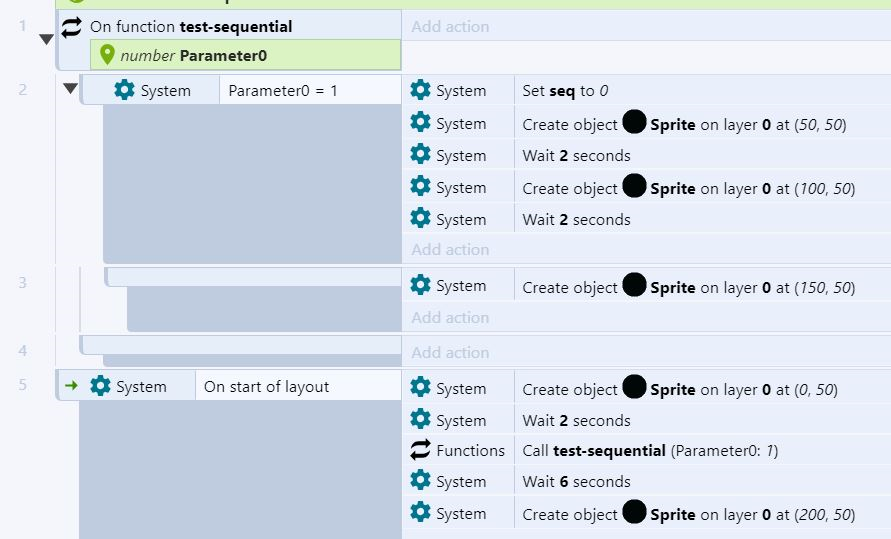The width and height of the screenshot is (891, 539).
Task: Click Add action in event 4
Action: click(450, 352)
